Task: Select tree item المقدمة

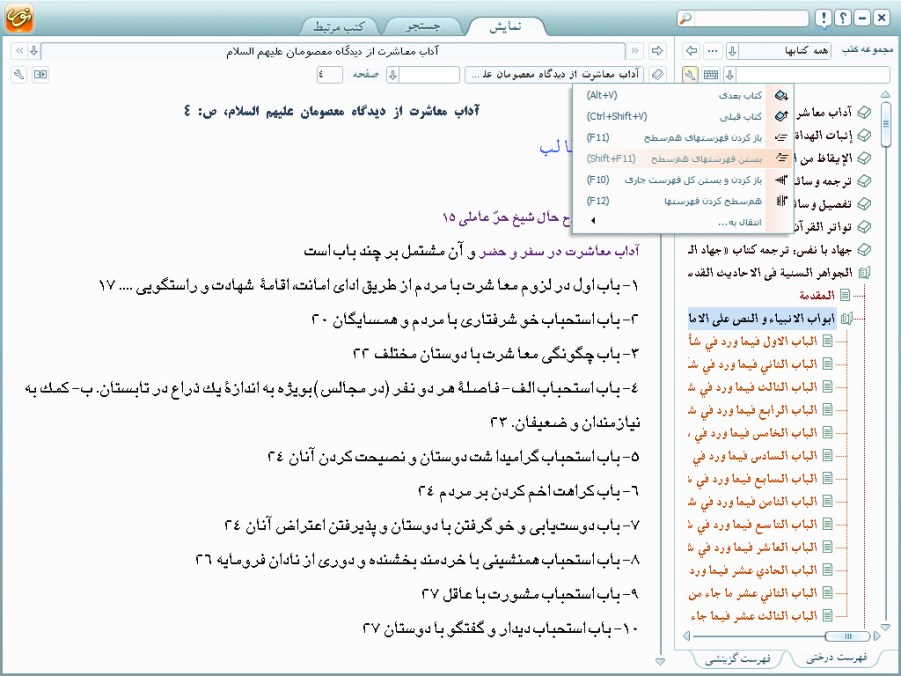Action: (817, 295)
